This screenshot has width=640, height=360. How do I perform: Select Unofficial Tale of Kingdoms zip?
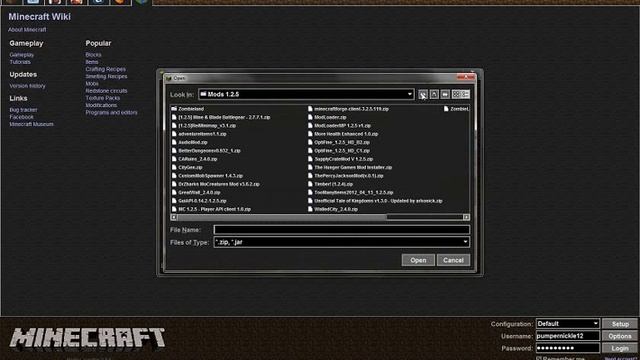point(375,201)
